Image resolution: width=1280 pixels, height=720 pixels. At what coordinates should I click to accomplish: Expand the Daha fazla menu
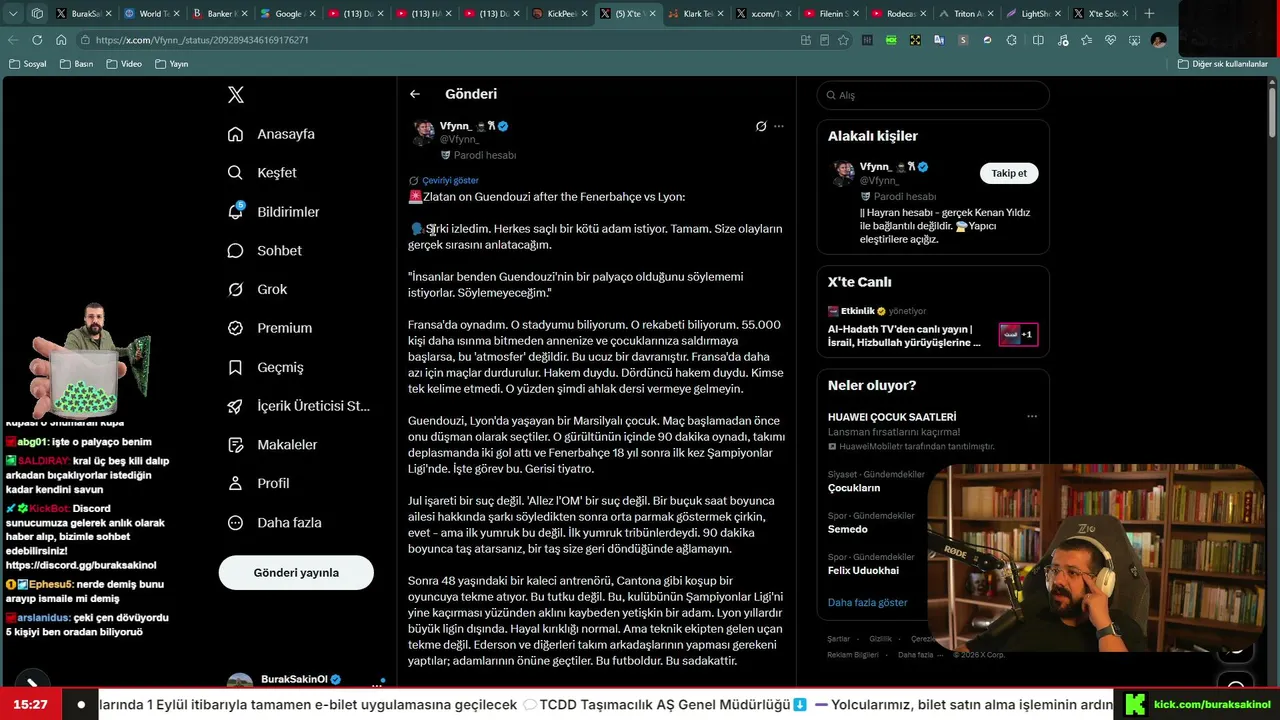pos(274,523)
